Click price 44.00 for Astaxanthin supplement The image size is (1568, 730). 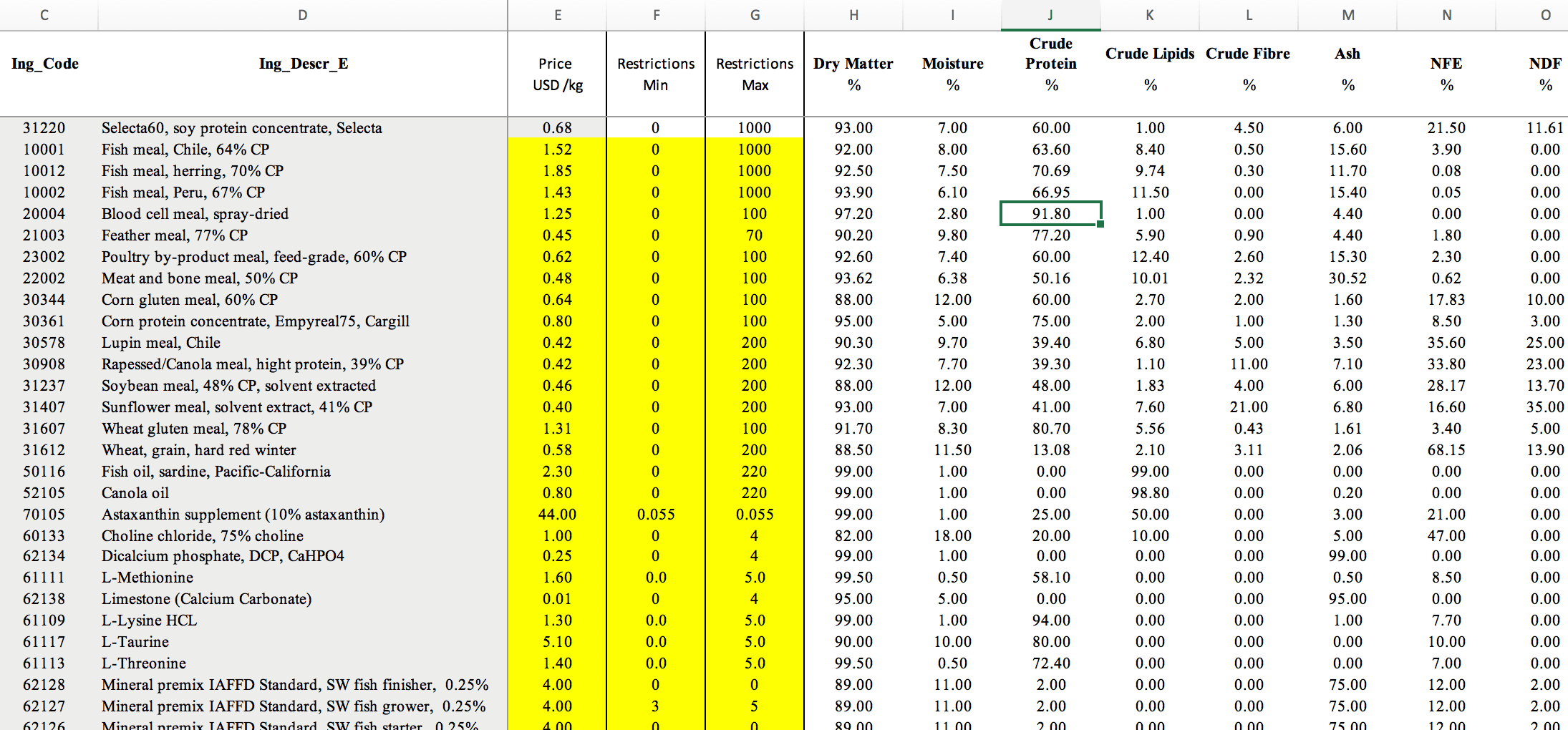tap(557, 514)
